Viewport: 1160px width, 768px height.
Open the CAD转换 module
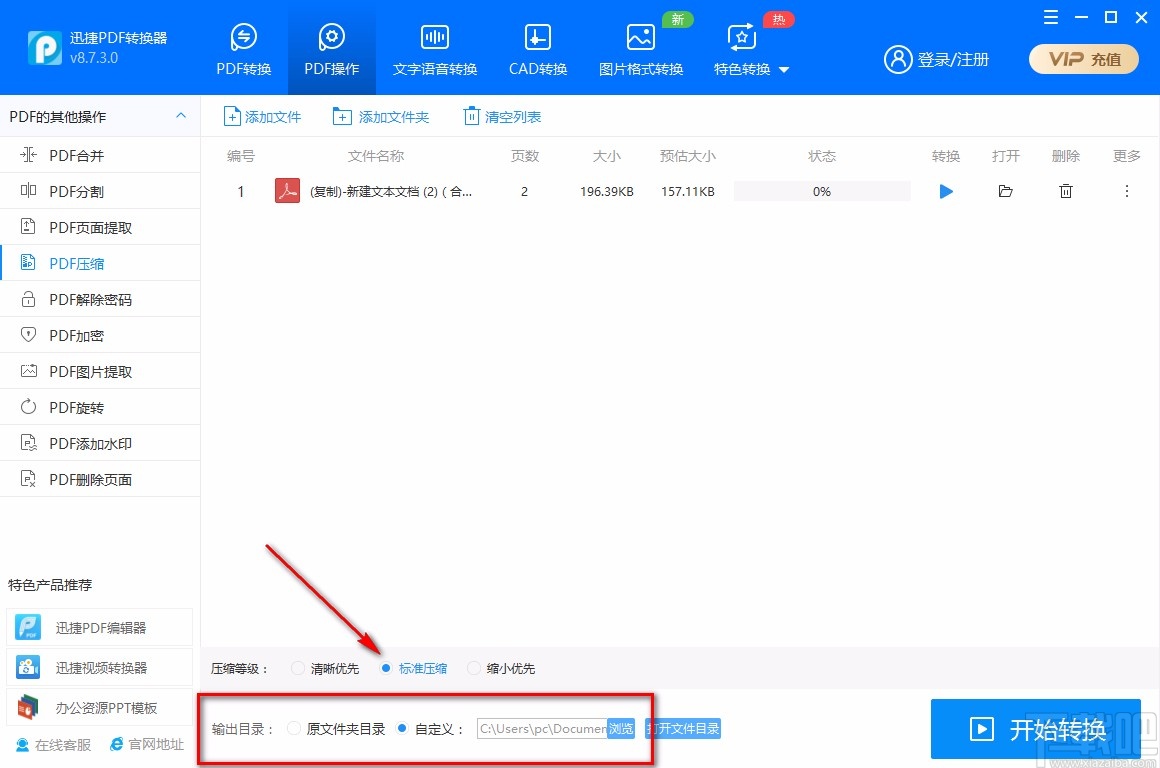(538, 49)
